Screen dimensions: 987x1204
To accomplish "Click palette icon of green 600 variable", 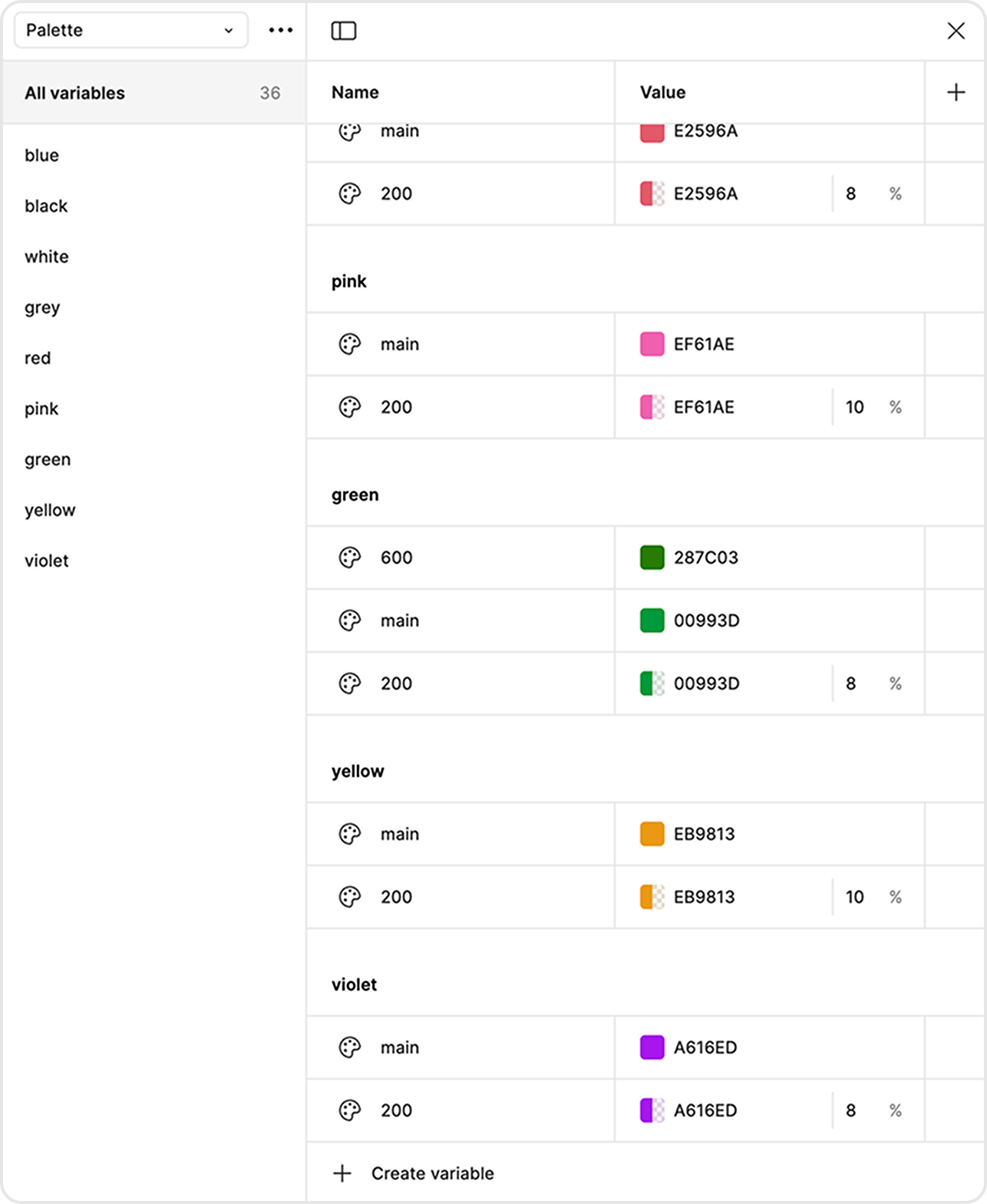I will click(350, 557).
